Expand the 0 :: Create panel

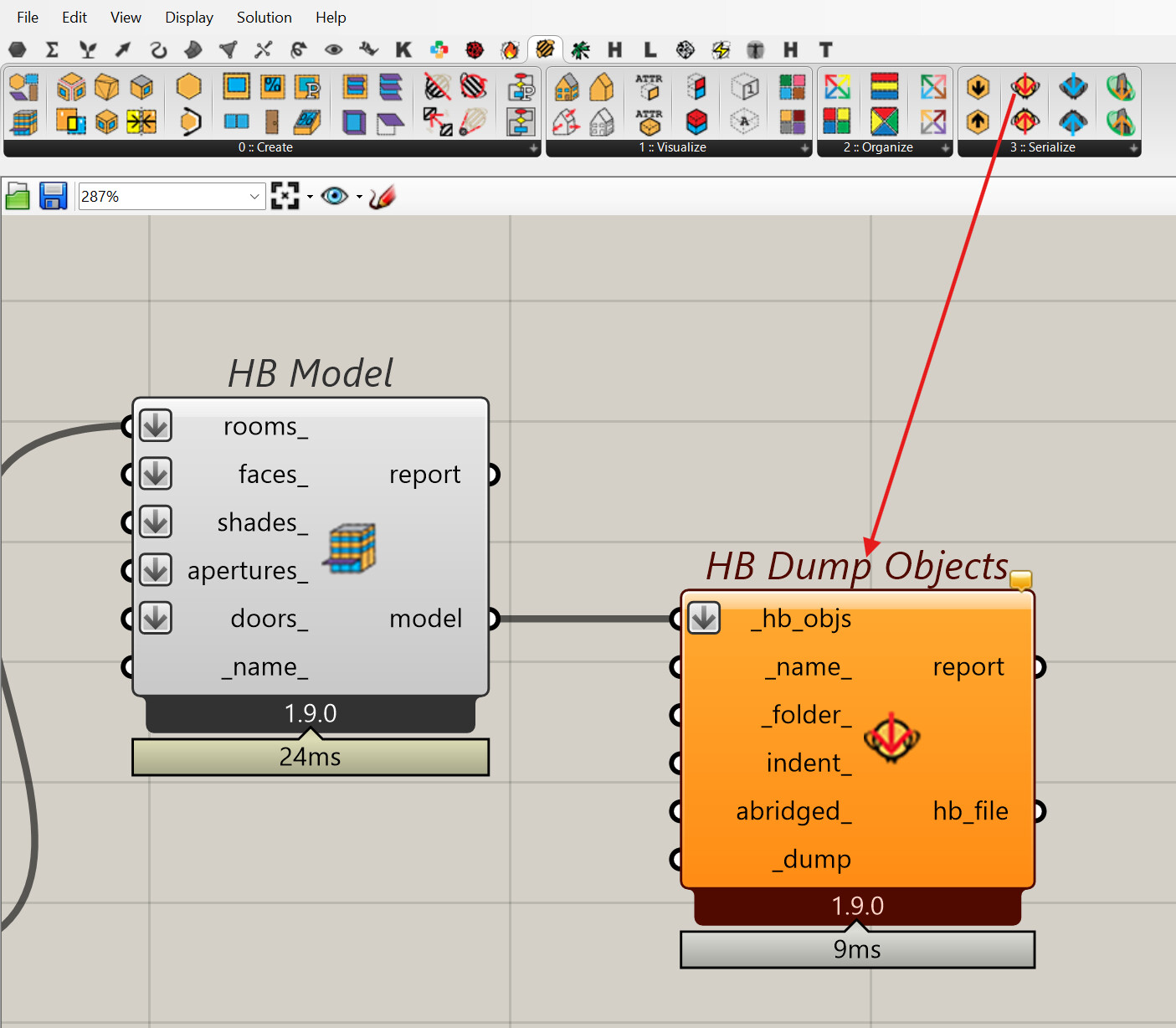coord(533,148)
